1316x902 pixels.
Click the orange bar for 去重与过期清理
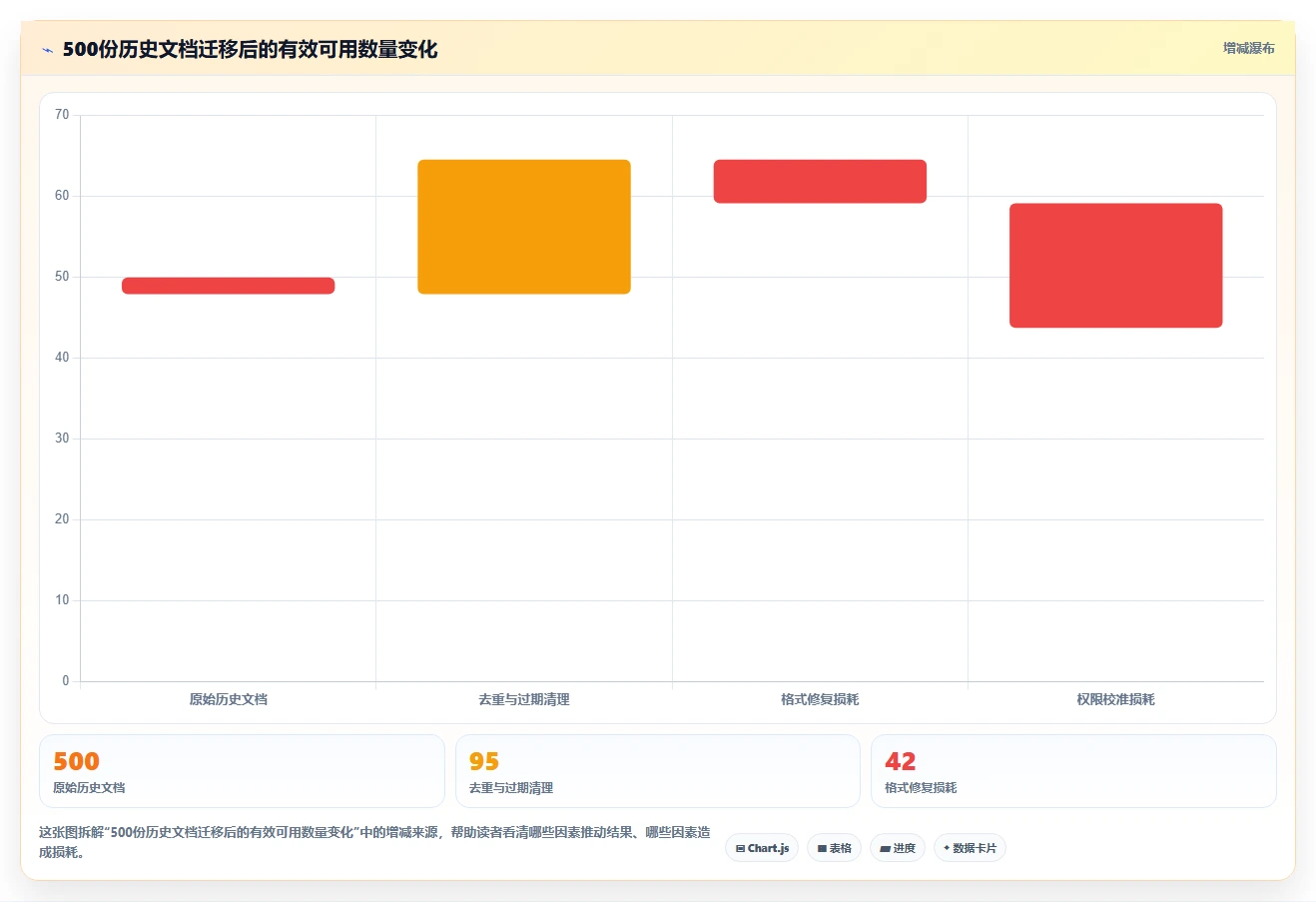click(524, 227)
